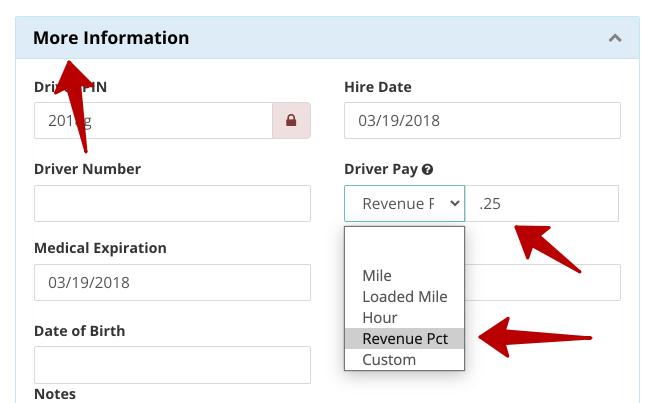Click the Date of Birth label
Viewport: 649px width, 403px height.
(79, 331)
